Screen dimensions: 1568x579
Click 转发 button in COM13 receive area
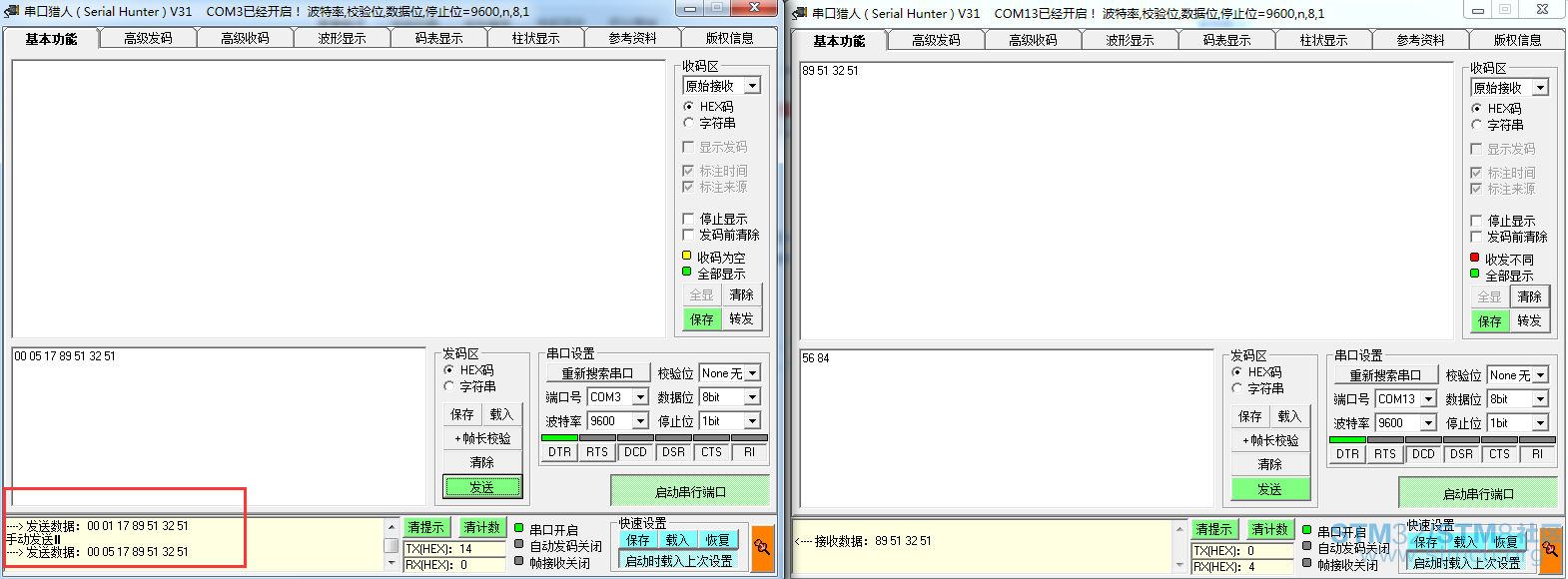click(1529, 320)
